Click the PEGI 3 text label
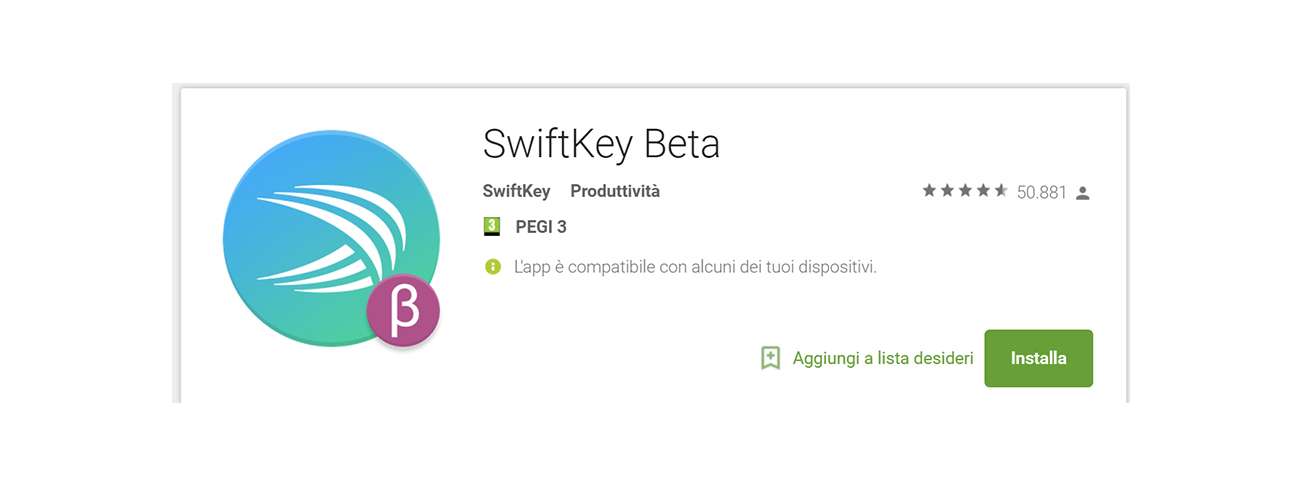This screenshot has height=485, width=1300. click(x=541, y=227)
